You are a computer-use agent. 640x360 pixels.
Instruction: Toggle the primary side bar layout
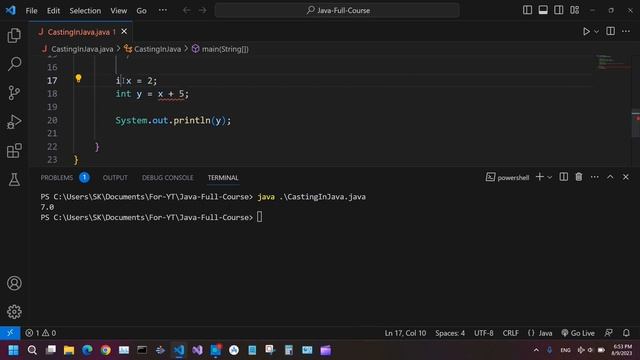[527, 10]
